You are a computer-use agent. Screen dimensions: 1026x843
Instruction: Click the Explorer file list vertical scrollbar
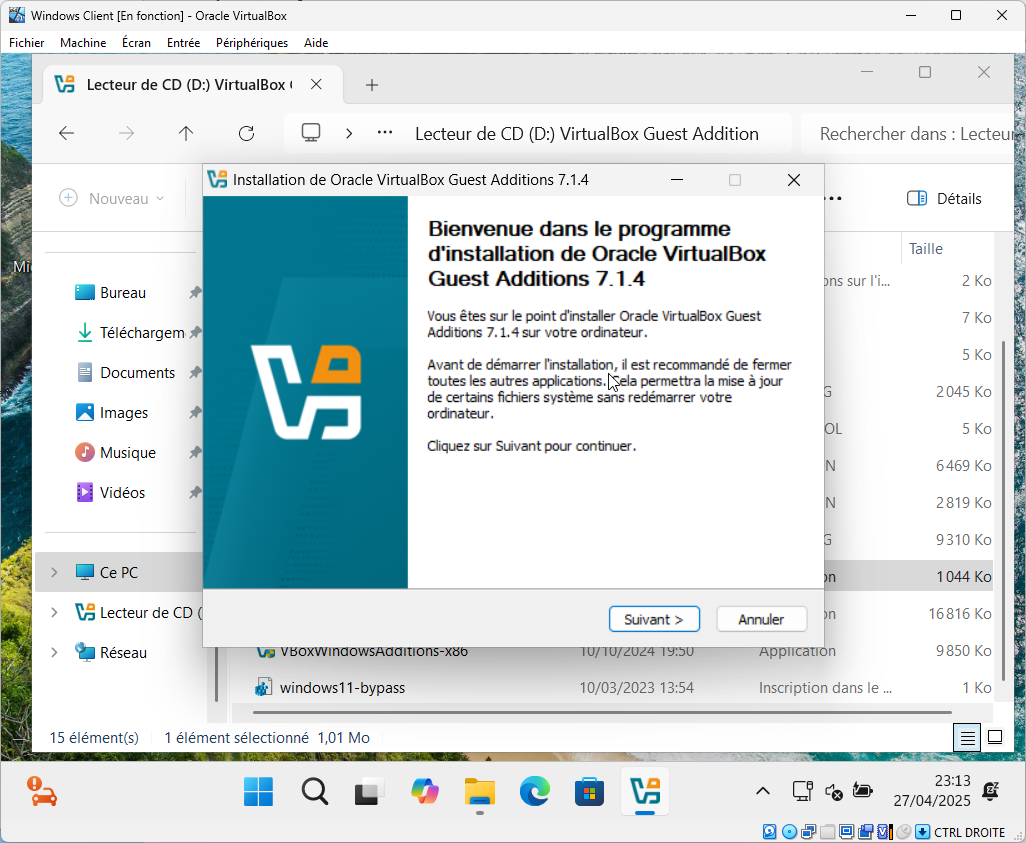[x=1003, y=511]
